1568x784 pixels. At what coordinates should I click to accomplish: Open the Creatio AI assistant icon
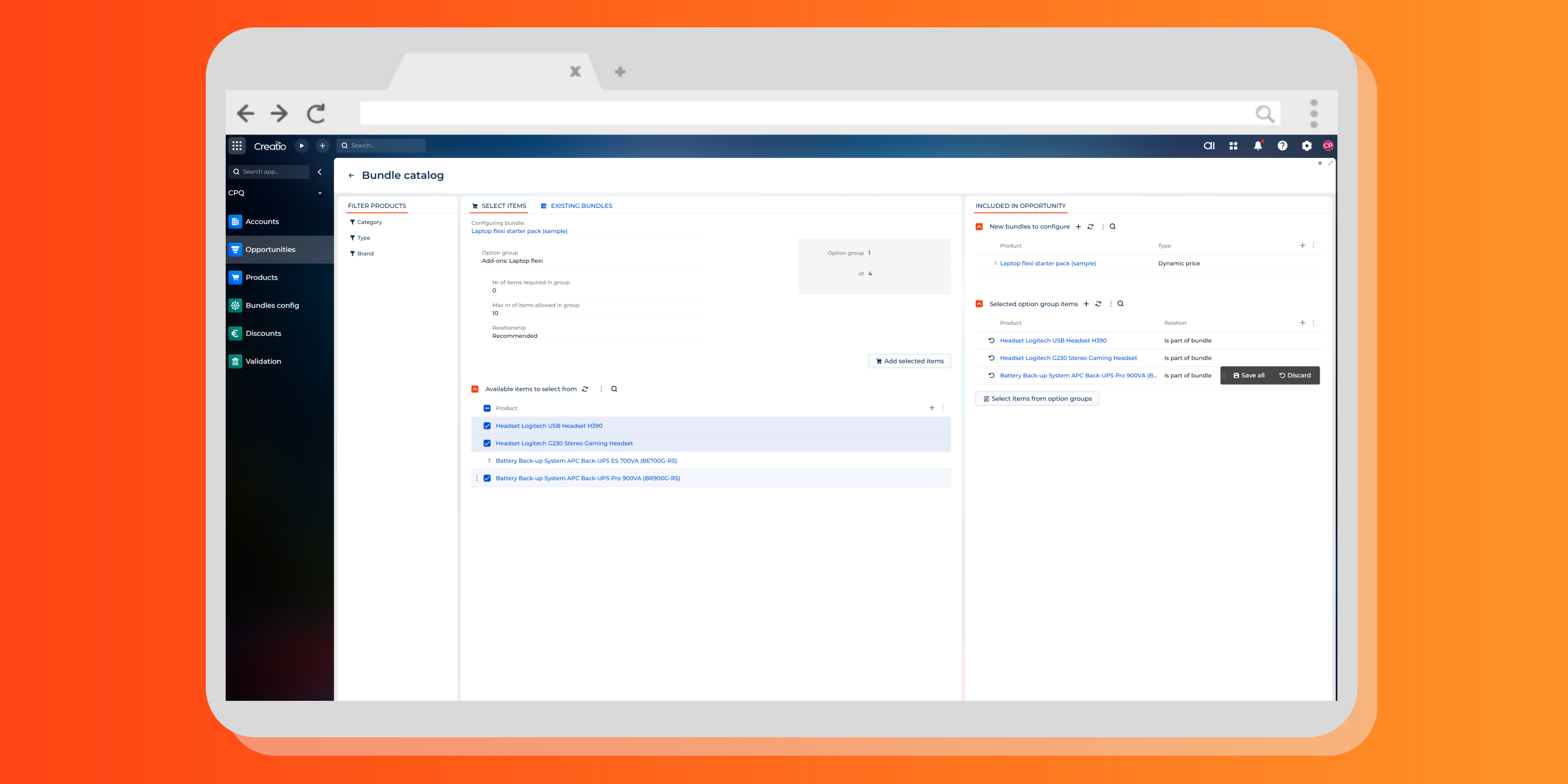[1209, 145]
